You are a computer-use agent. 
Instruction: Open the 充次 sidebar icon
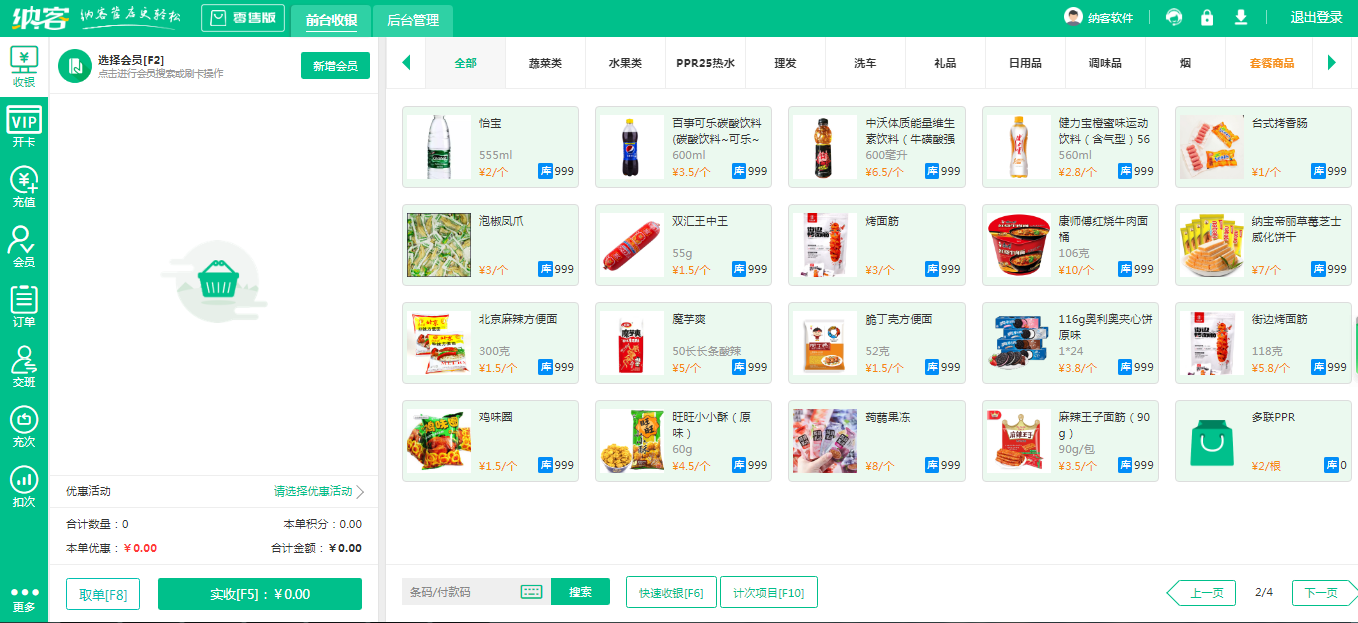[x=24, y=427]
